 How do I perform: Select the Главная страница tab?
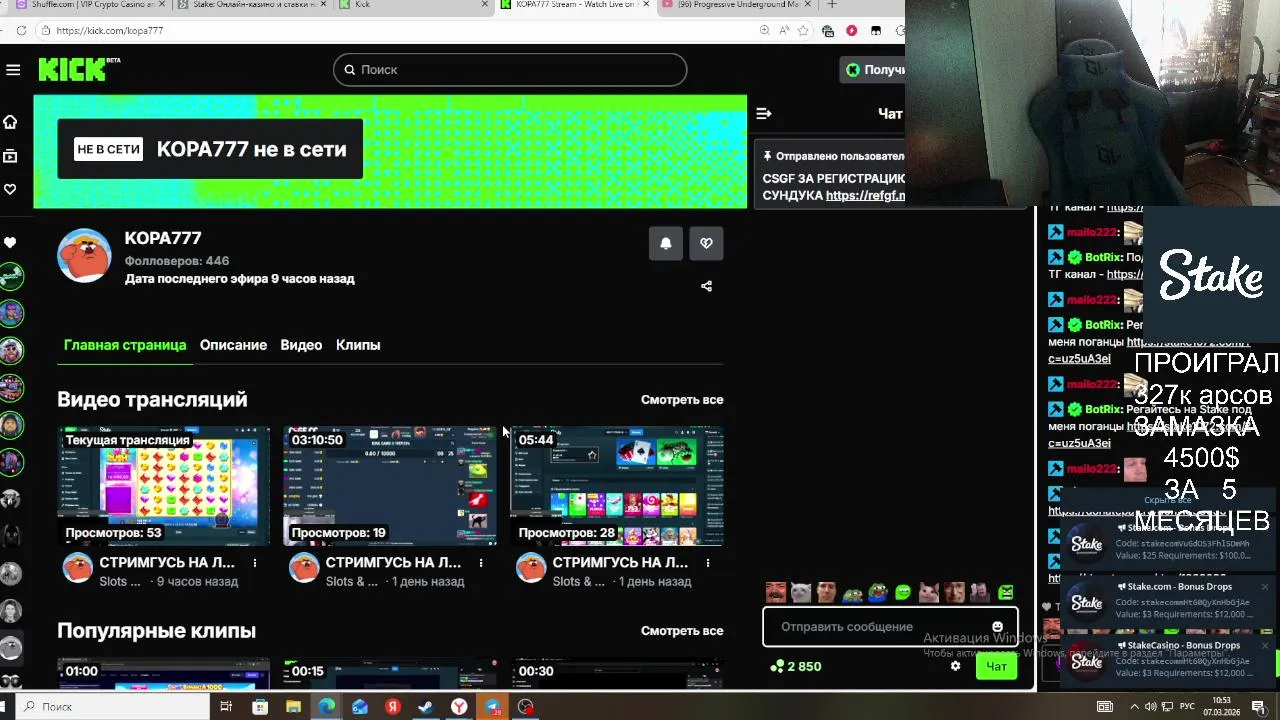[125, 345]
